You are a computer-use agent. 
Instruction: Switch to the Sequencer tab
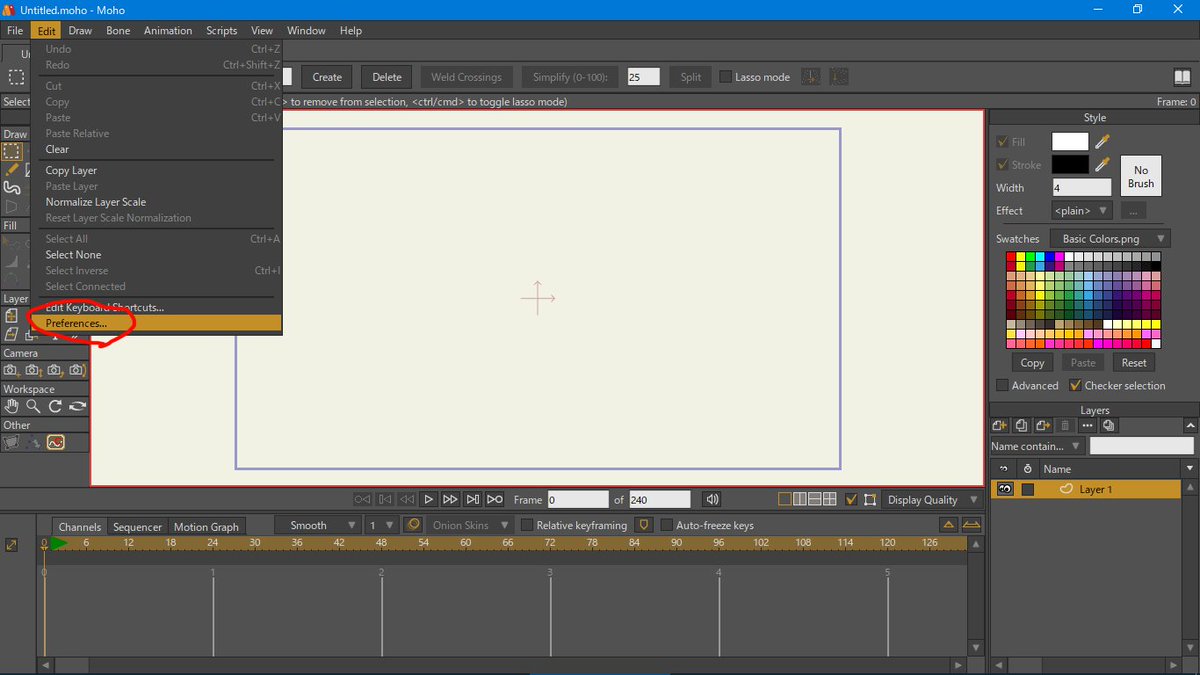pyautogui.click(x=137, y=526)
